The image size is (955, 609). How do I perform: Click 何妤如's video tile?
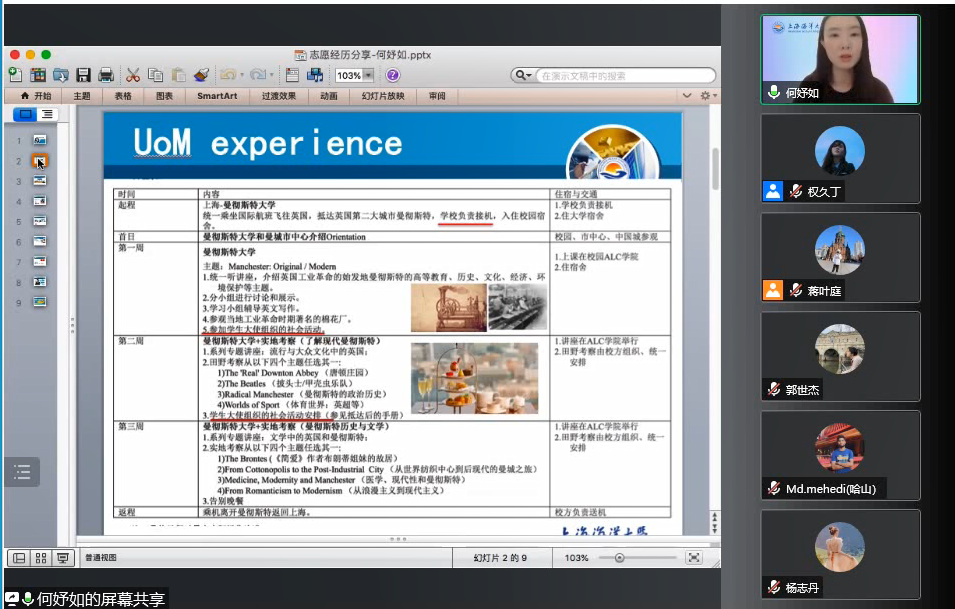840,59
